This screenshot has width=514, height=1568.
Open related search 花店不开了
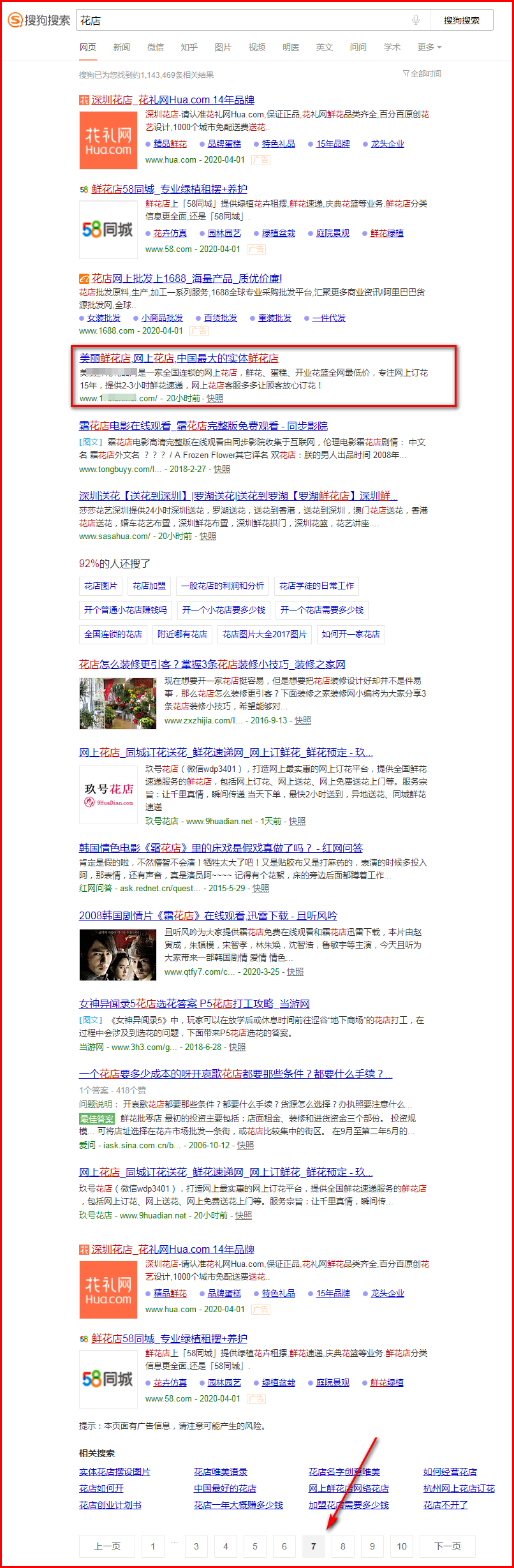446,1505
